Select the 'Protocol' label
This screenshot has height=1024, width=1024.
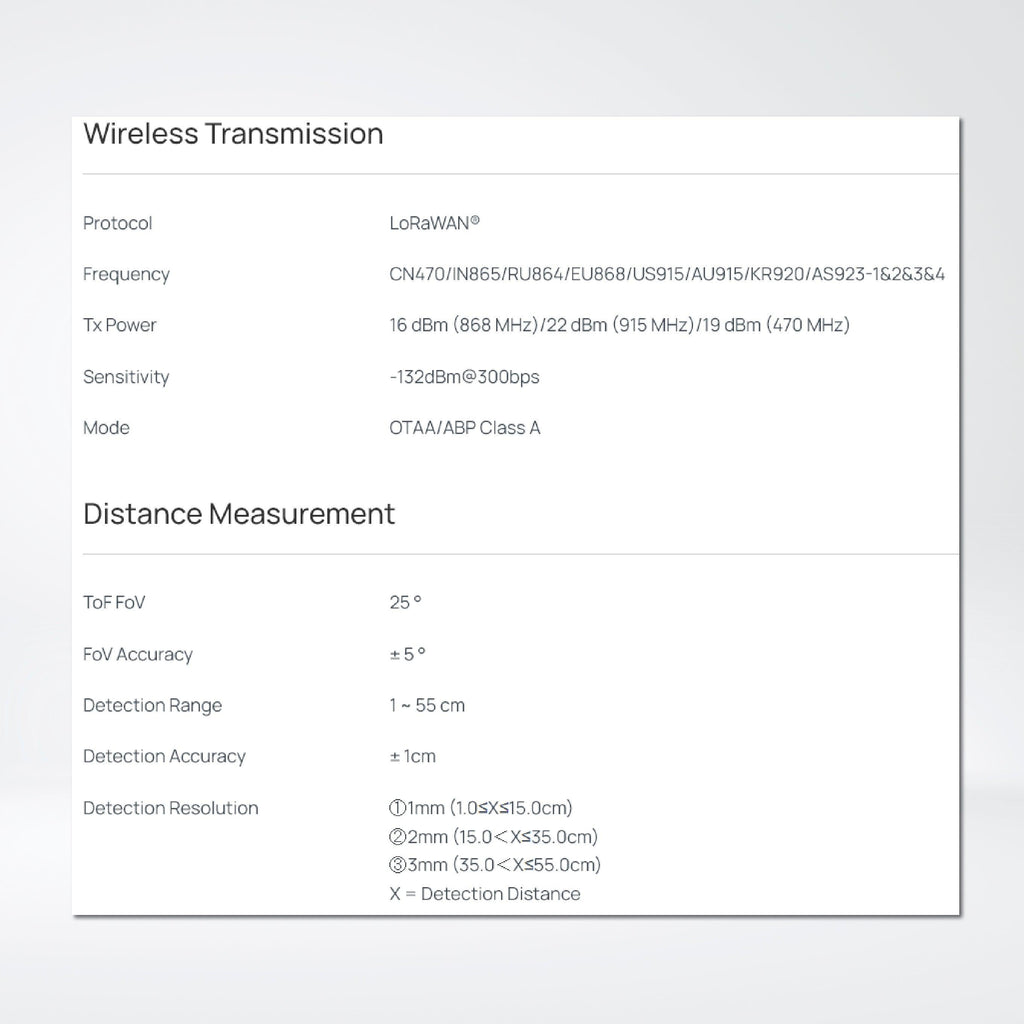point(118,223)
